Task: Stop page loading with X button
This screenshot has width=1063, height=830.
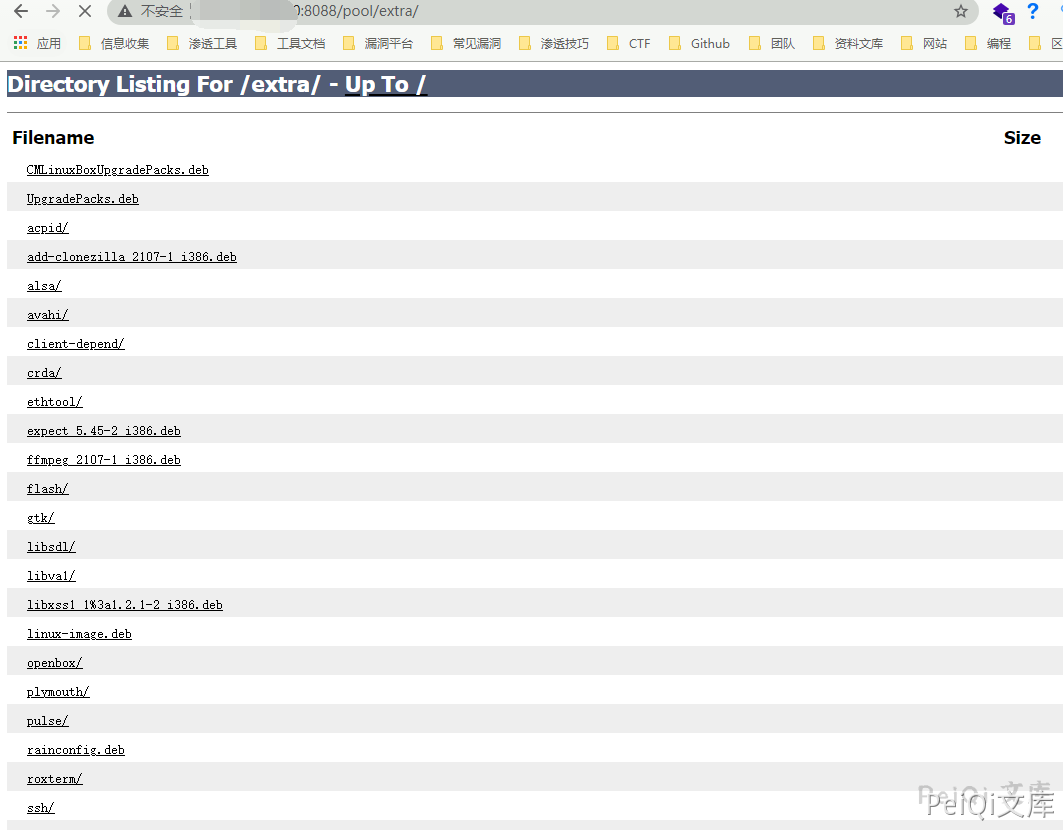Action: pyautogui.click(x=84, y=12)
